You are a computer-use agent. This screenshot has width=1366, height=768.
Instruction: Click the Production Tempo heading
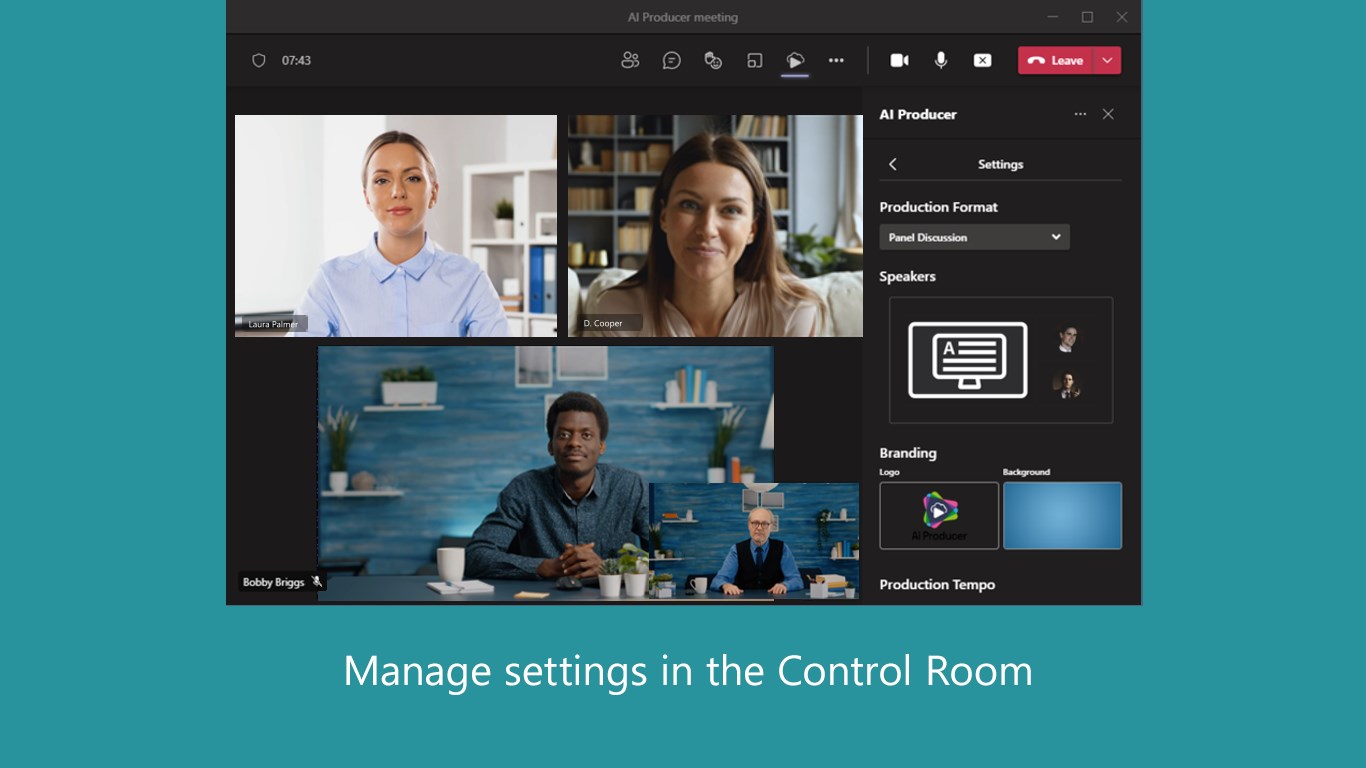click(x=937, y=585)
